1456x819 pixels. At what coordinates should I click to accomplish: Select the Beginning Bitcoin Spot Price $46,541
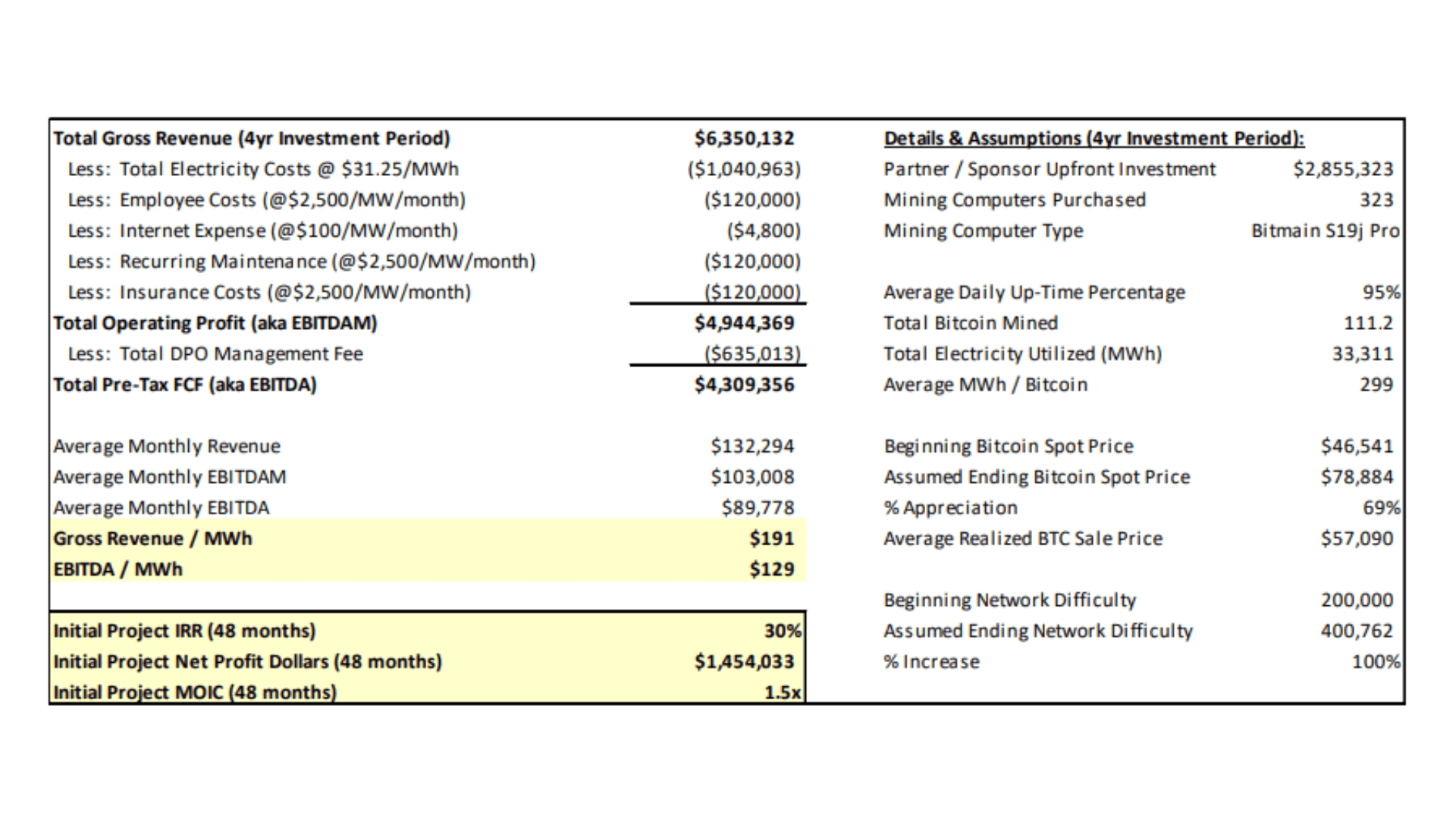1356,447
